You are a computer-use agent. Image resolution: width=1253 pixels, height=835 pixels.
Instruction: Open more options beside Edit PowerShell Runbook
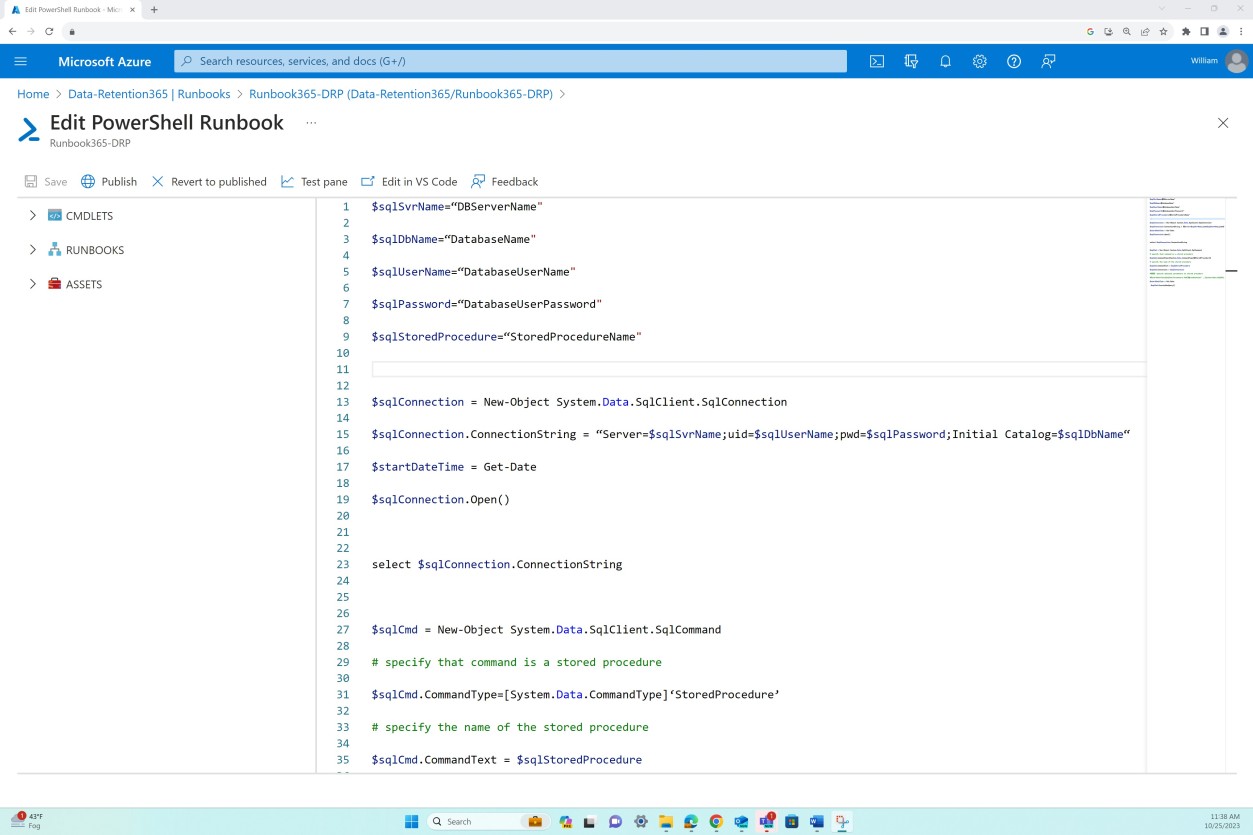310,122
